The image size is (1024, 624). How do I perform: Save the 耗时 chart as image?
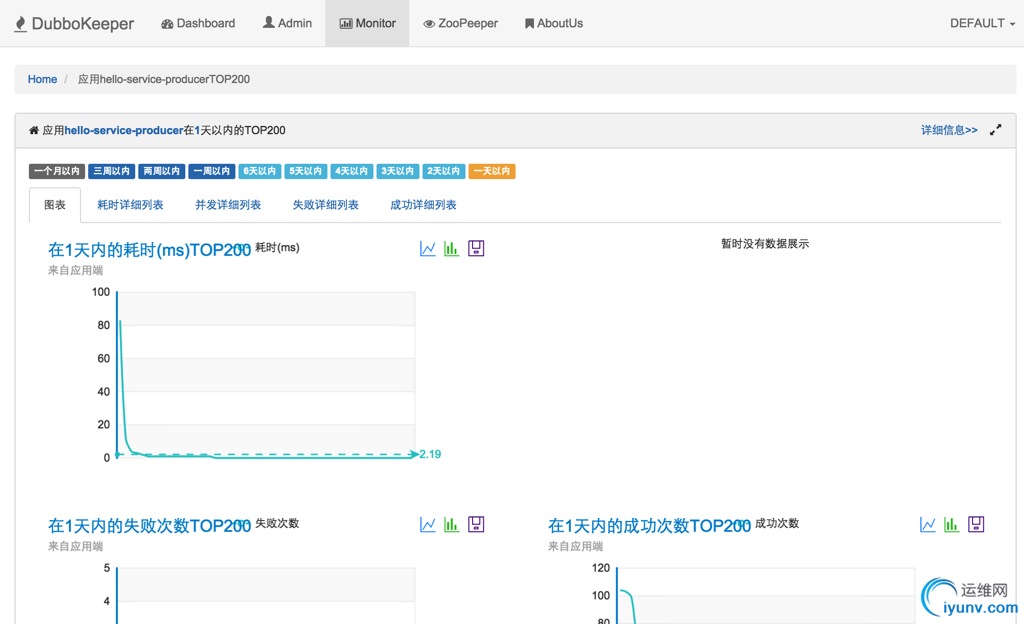coord(476,249)
